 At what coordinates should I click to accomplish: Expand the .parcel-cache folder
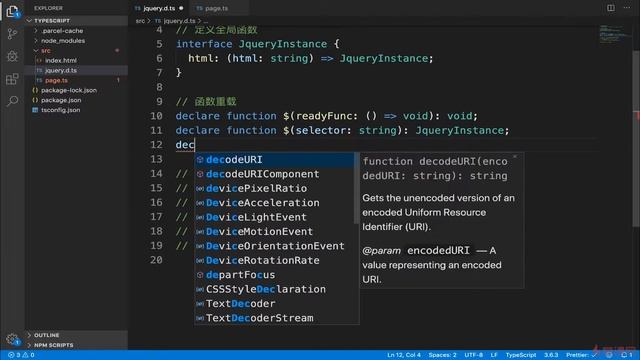pyautogui.click(x=61, y=31)
